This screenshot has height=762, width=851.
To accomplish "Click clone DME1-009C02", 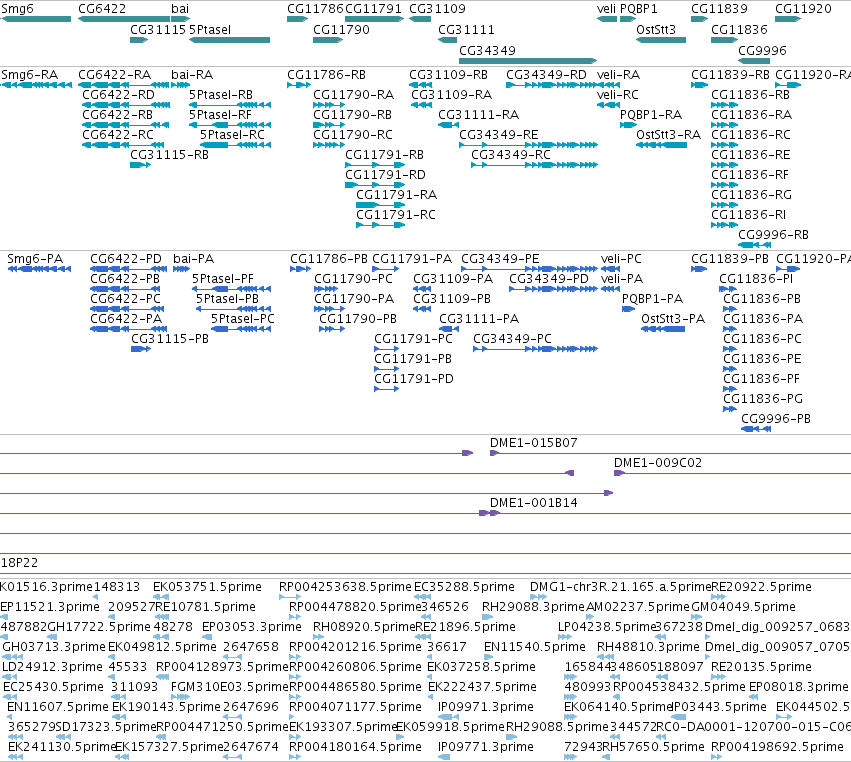I will [658, 463].
